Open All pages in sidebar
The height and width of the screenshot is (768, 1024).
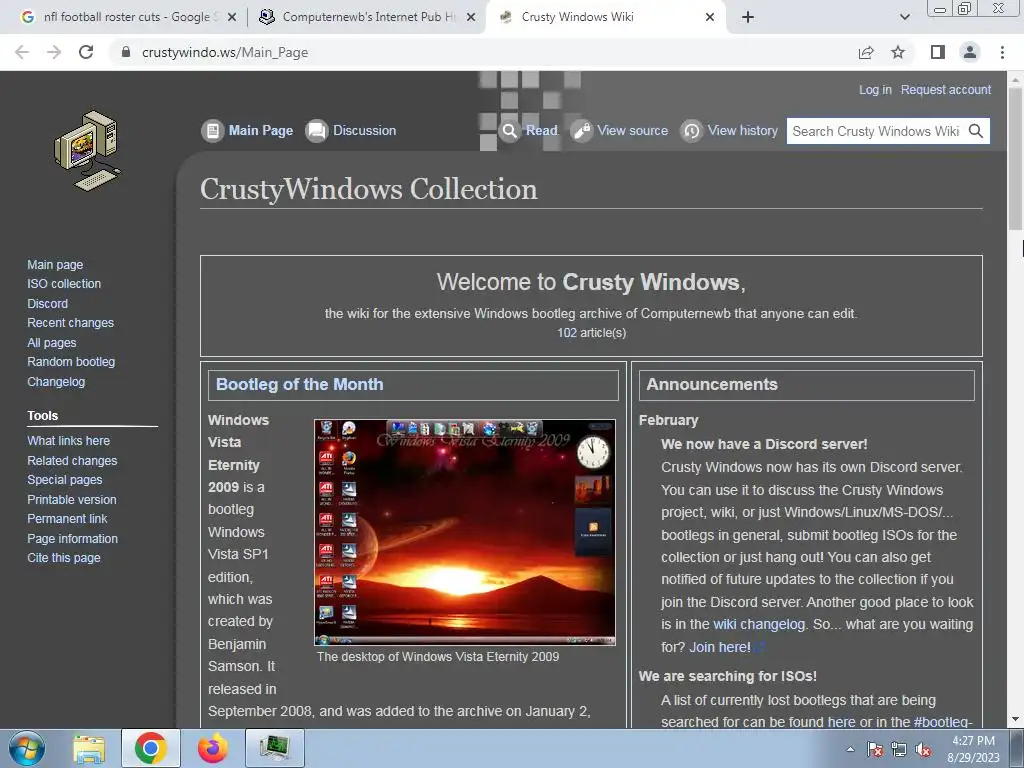52,342
